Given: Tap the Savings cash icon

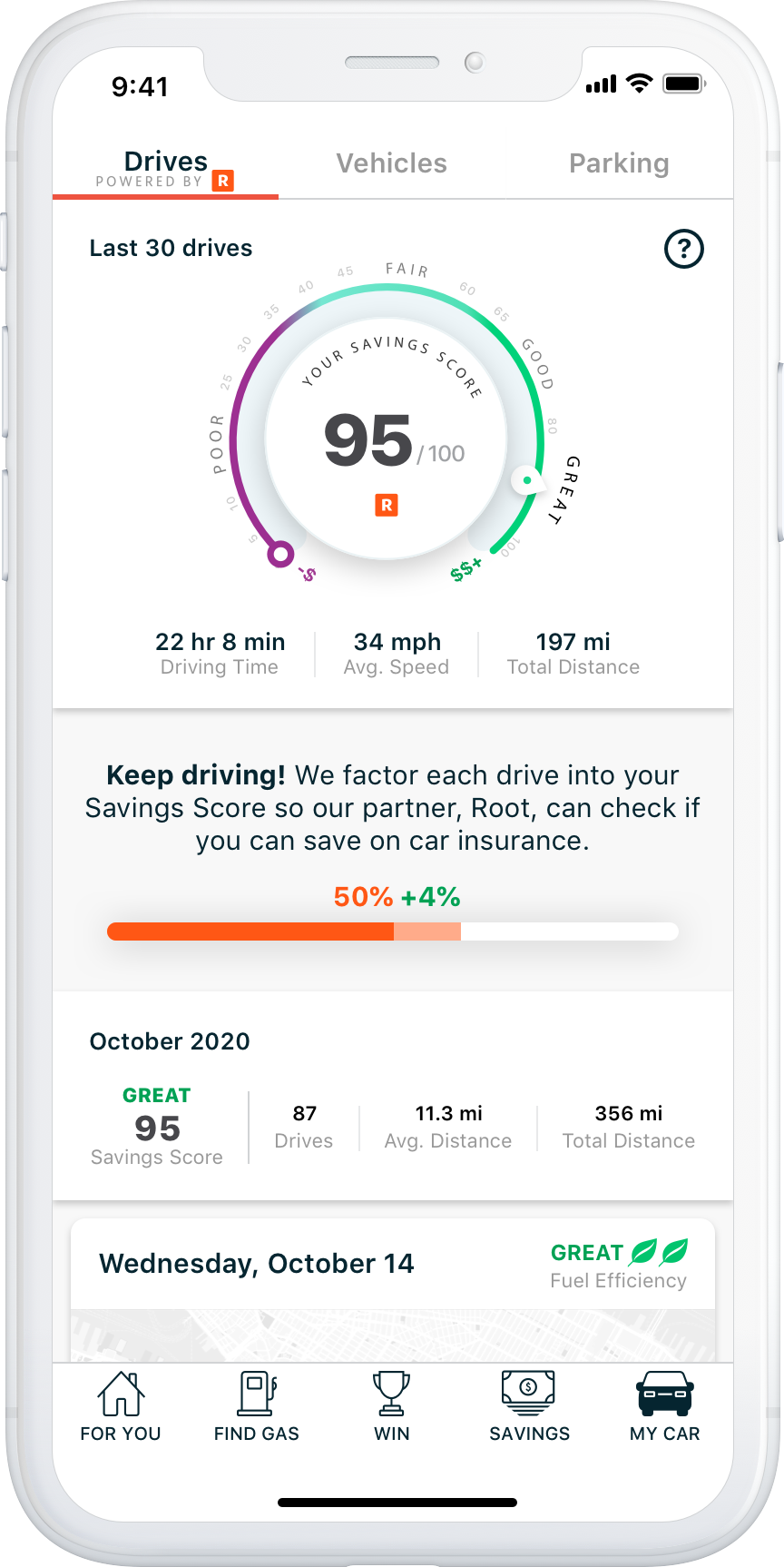Looking at the screenshot, I should (x=529, y=1394).
